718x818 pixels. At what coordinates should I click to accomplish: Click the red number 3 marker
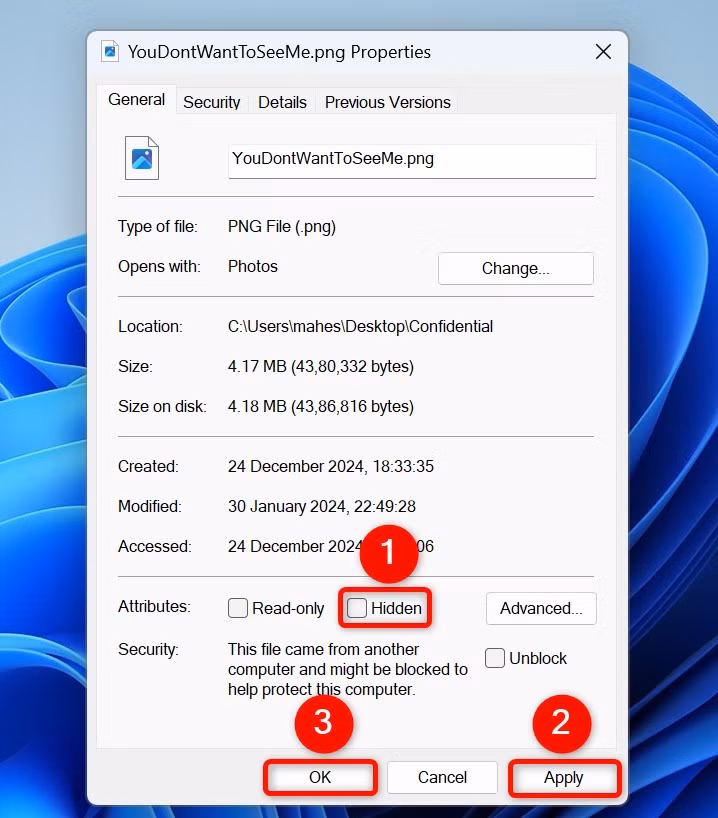coord(324,724)
